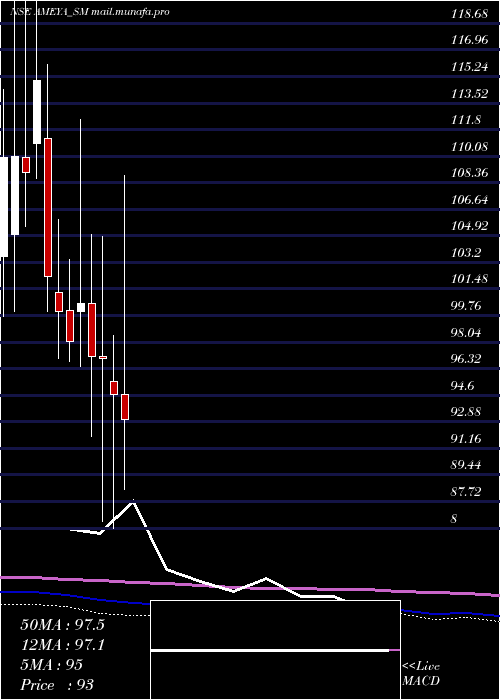Viewport: 500px width, 700px height.
Task: Click the tall white candlestick body near 113.52
Action: point(37,112)
